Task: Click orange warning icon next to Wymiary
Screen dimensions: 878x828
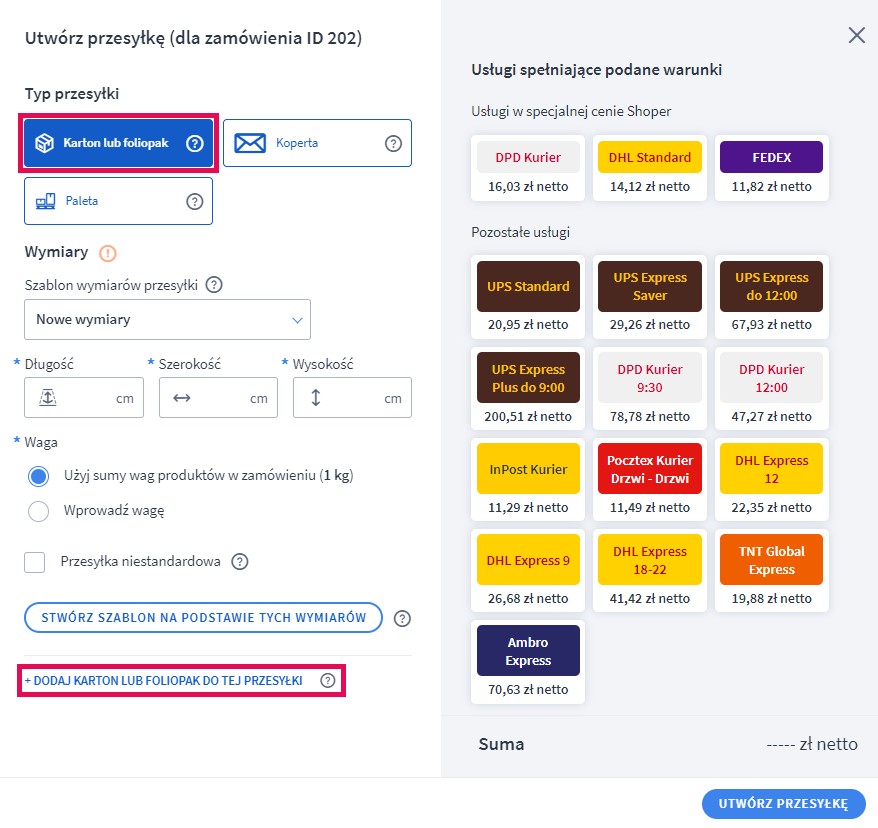Action: (x=108, y=253)
